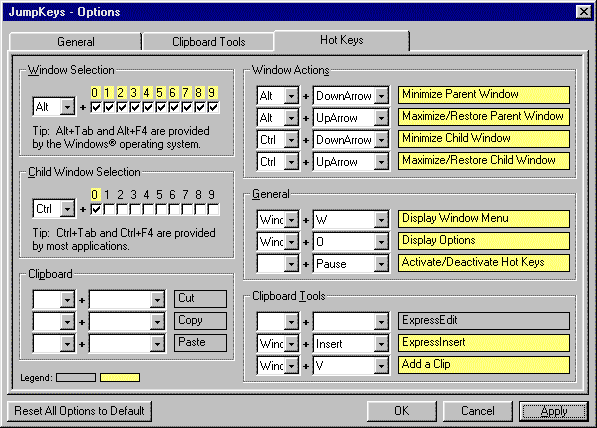
Task: Click the gray legend swatch
Action: (x=76, y=377)
